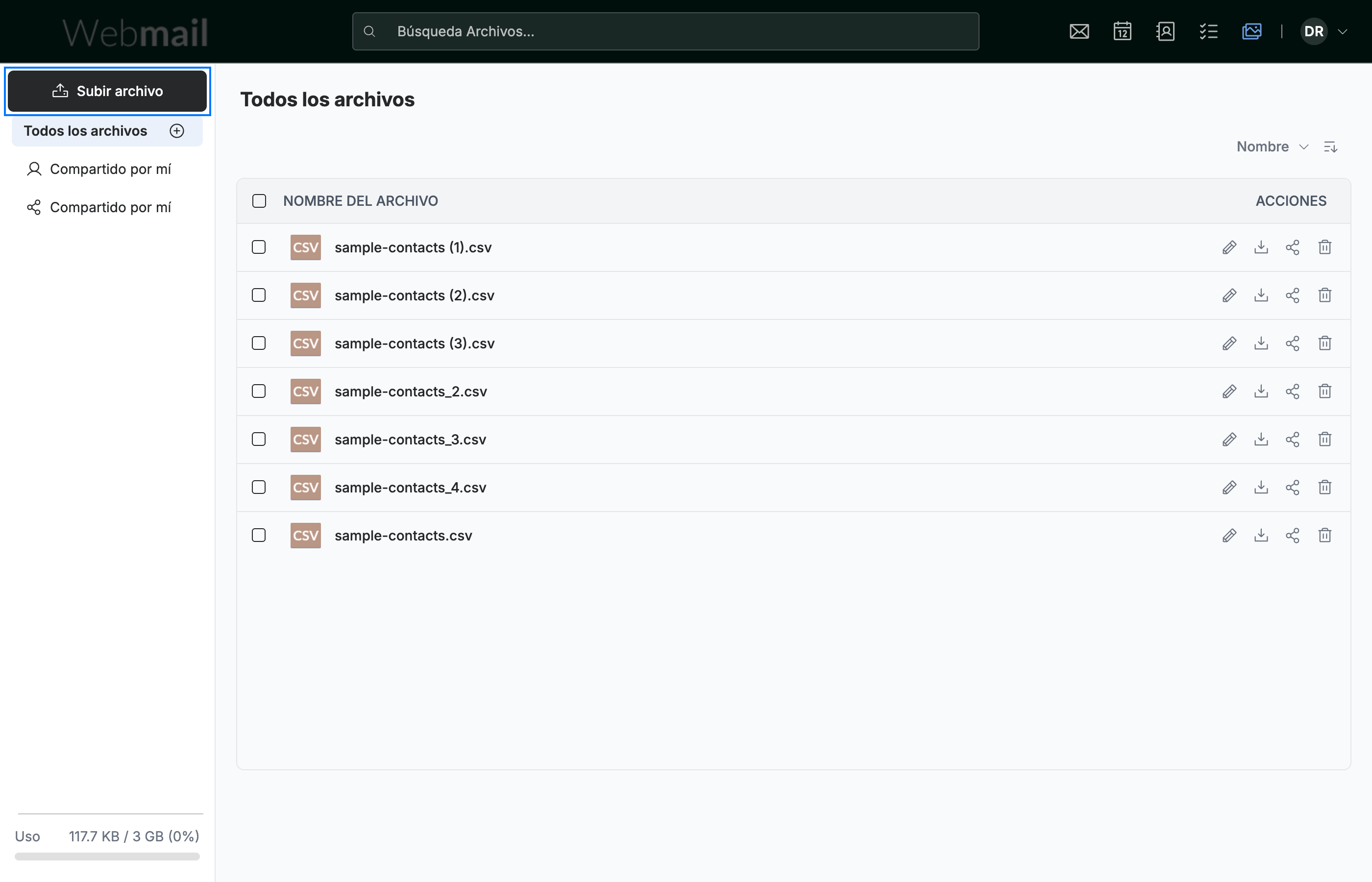This screenshot has height=882, width=1372.
Task: Delete sample-contacts.csv
Action: tap(1324, 536)
